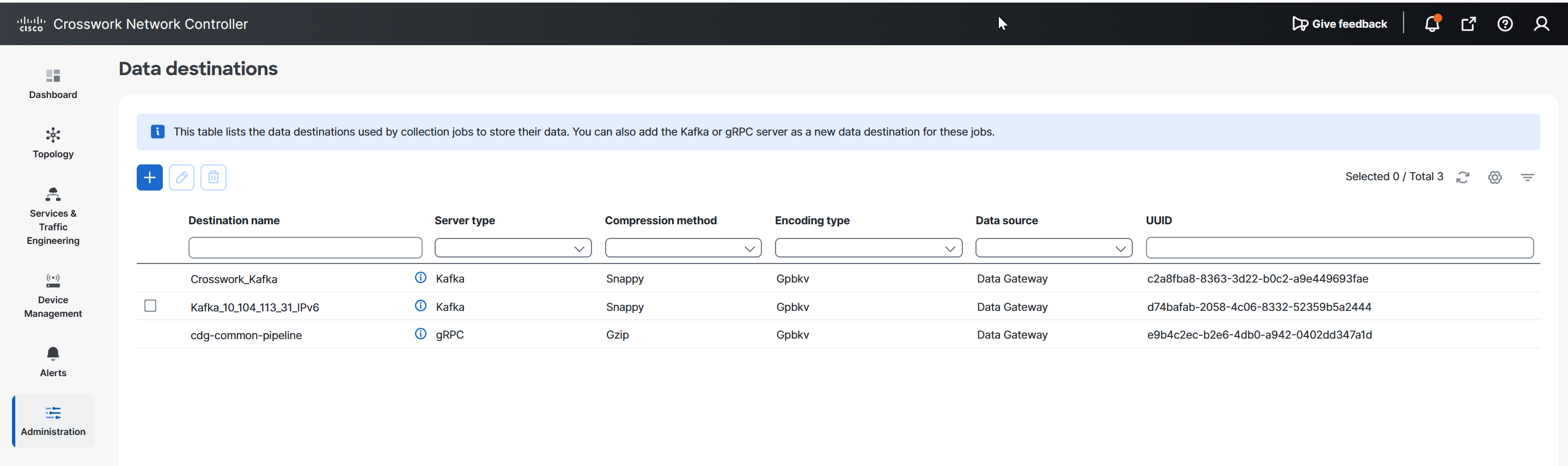Open the notifications bell
This screenshot has width=1568, height=466.
1432,24
